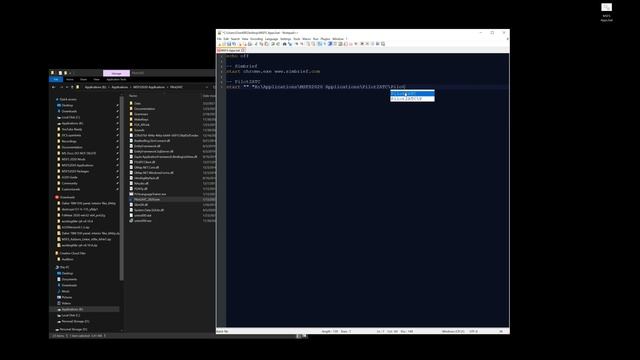640x360 pixels.
Task: Open the Share tab in Explorer ribbon
Action: pyautogui.click(x=83, y=79)
